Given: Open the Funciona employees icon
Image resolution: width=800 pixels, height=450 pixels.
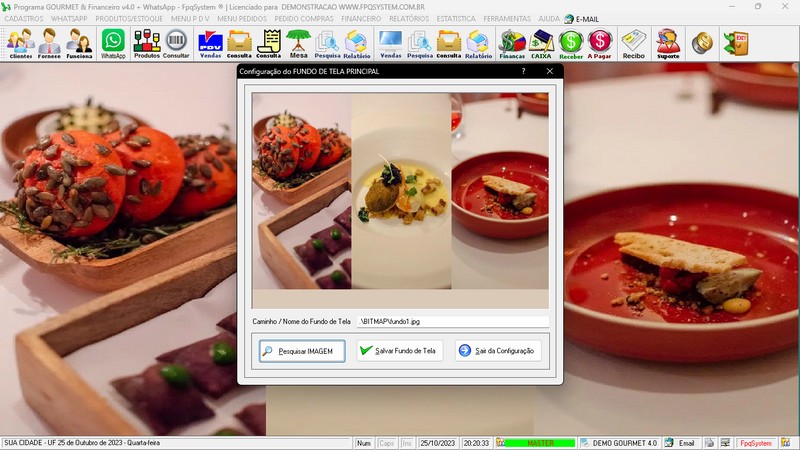Looking at the screenshot, I should (x=79, y=44).
